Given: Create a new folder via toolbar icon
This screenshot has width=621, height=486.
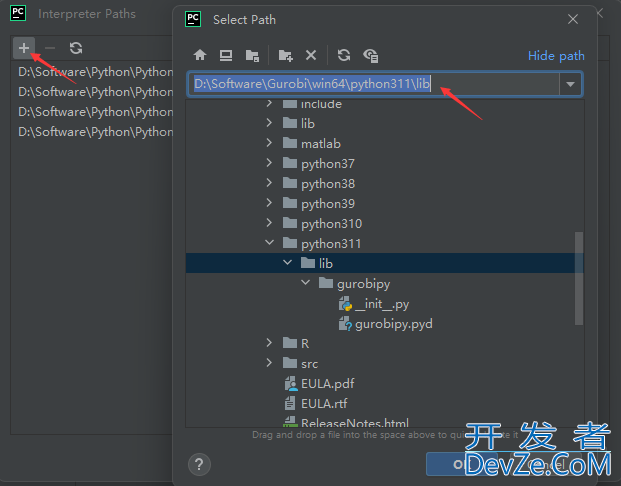Looking at the screenshot, I should (x=285, y=55).
